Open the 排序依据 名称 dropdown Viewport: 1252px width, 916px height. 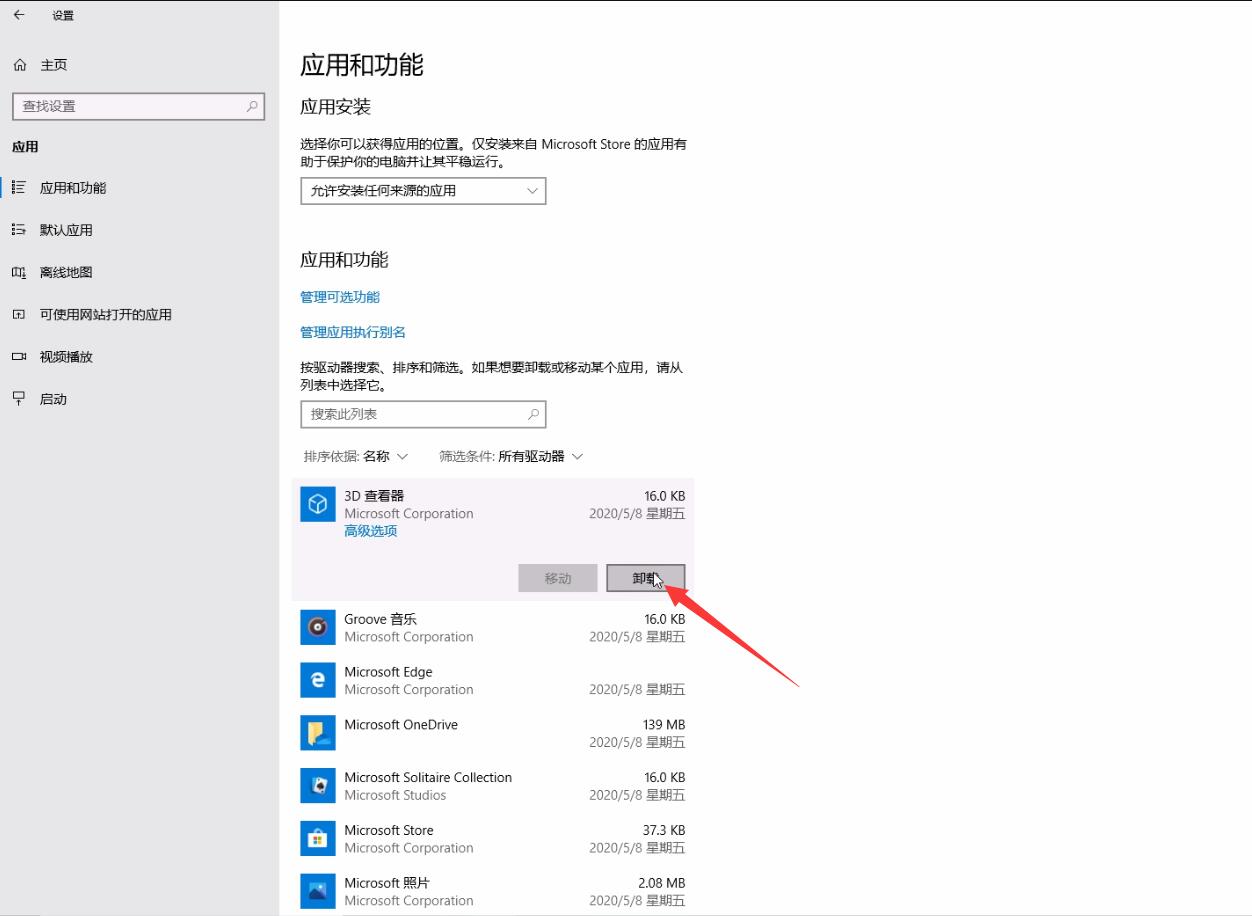[x=356, y=456]
